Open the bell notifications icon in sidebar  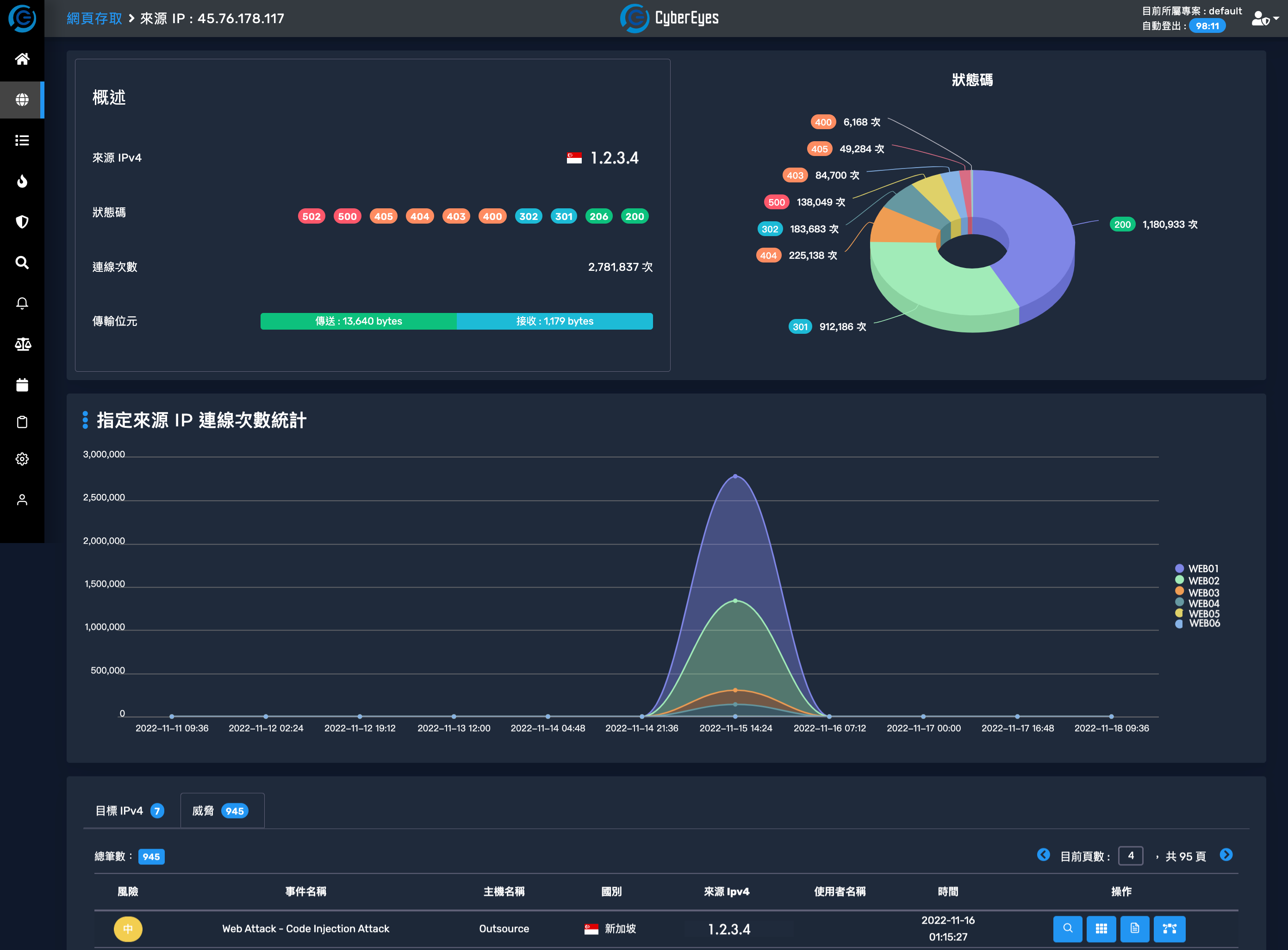22,303
